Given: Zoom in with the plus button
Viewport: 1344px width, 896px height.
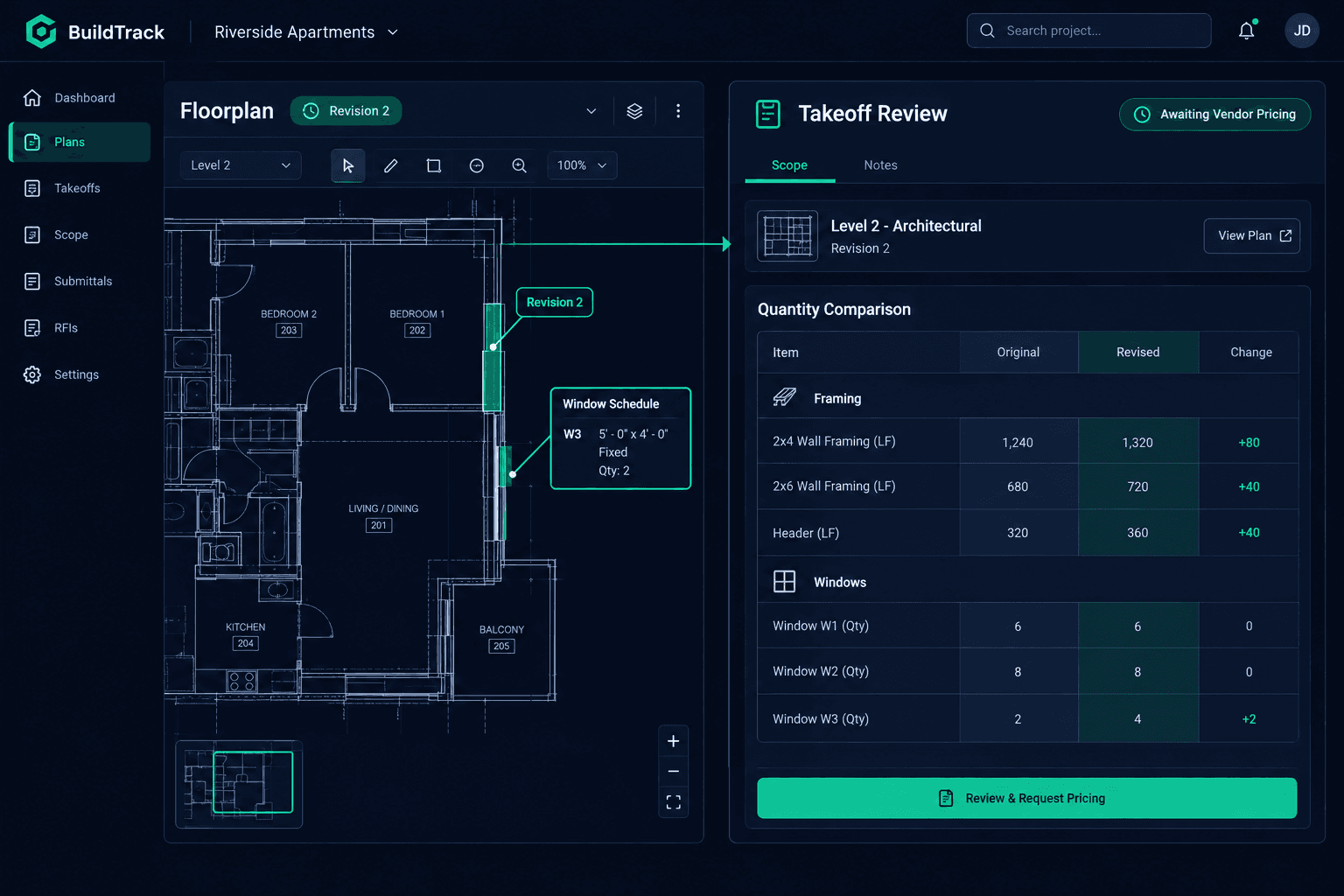Looking at the screenshot, I should click(x=673, y=741).
